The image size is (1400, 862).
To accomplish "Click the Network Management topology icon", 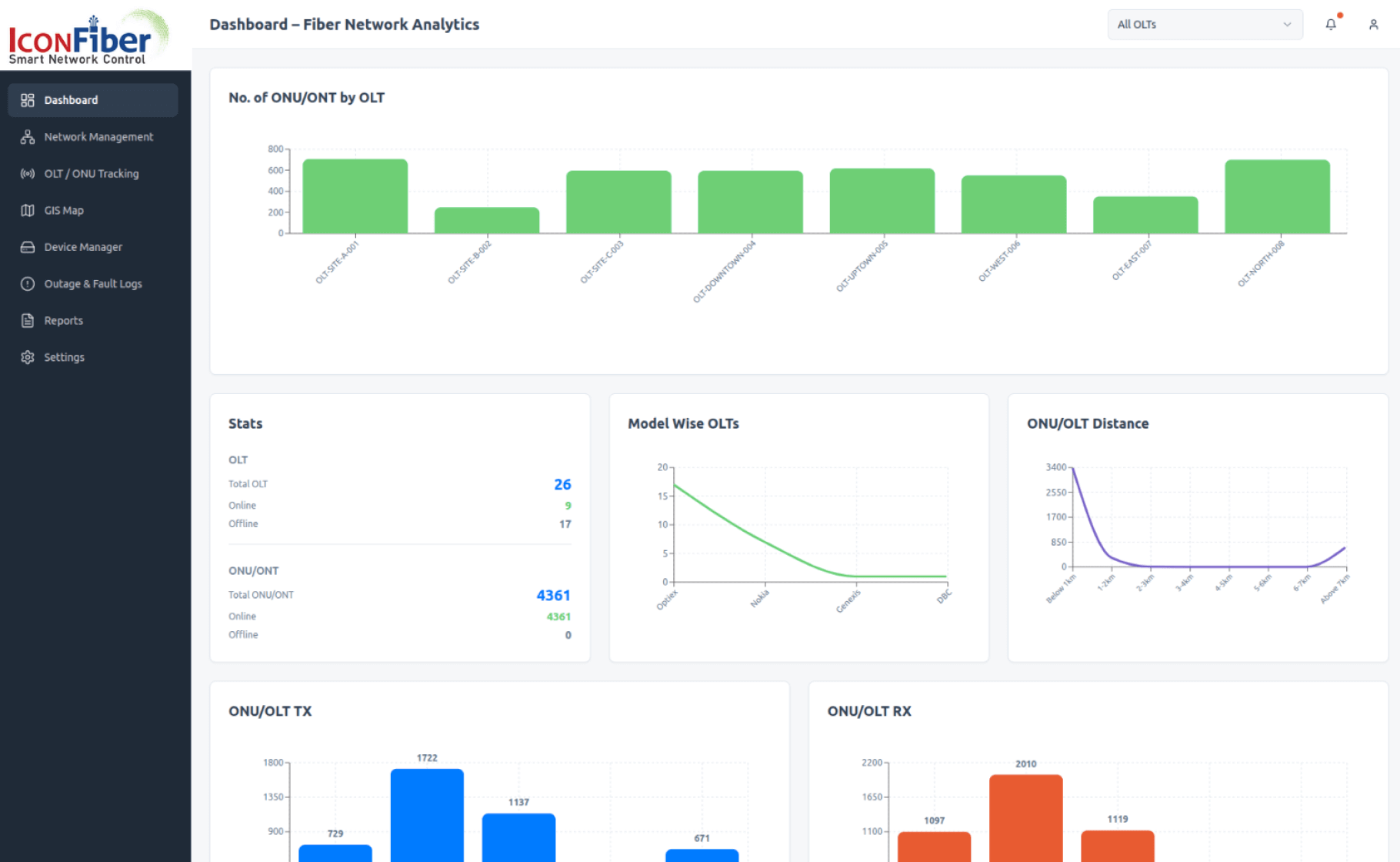I will [x=28, y=137].
